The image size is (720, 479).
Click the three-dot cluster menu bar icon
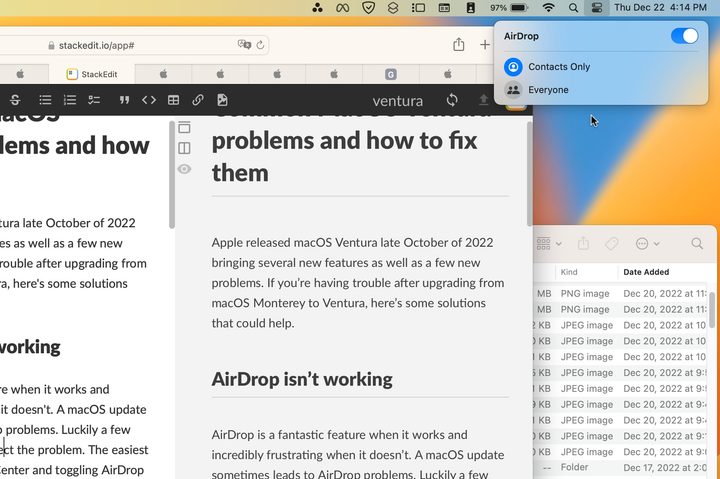coord(317,8)
